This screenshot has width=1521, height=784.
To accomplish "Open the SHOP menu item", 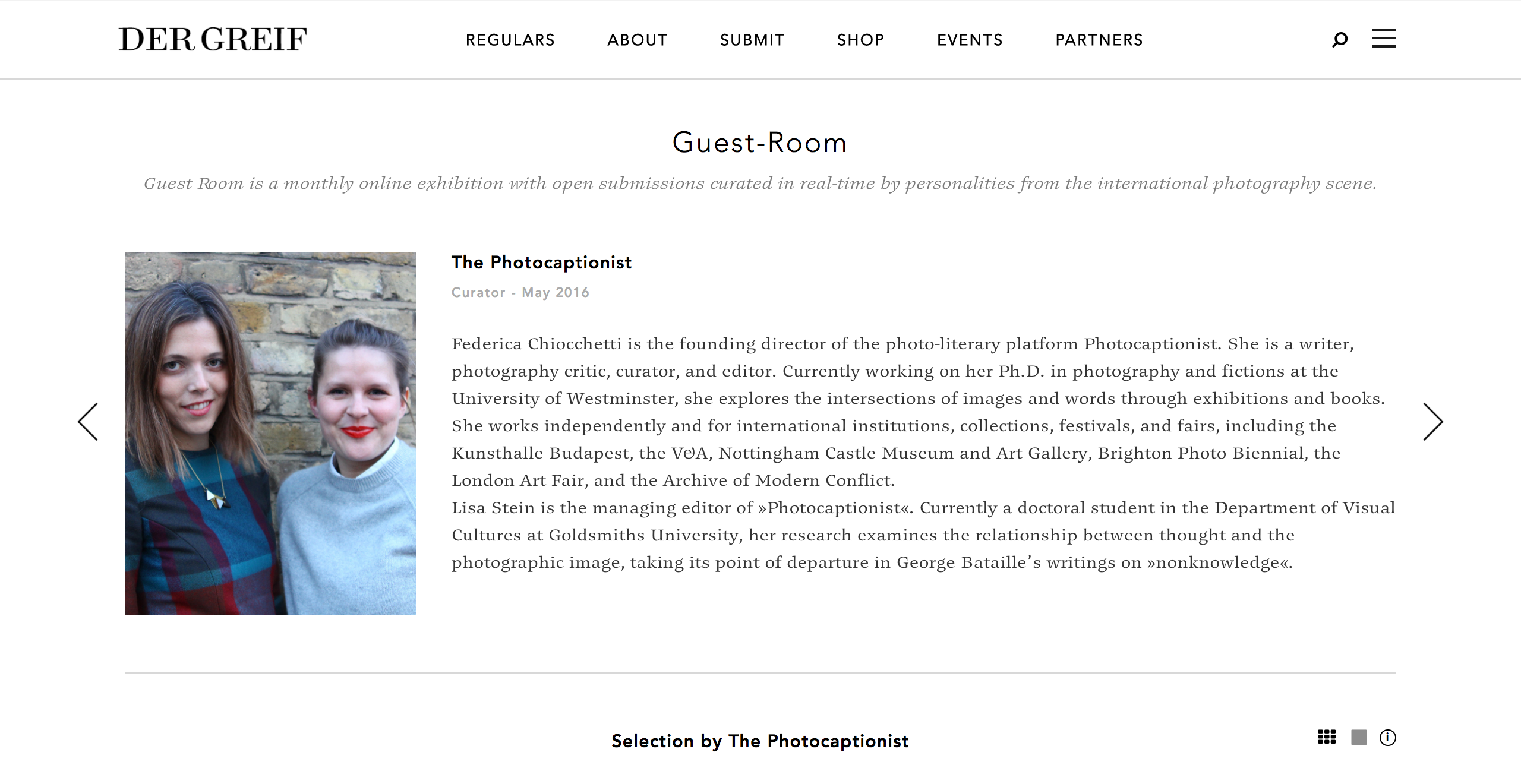I will [860, 40].
